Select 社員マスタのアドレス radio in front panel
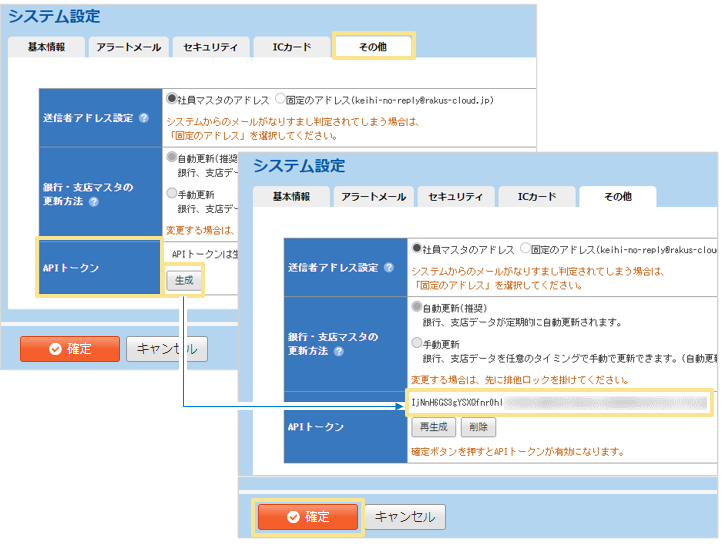722x544 pixels. coord(417,248)
